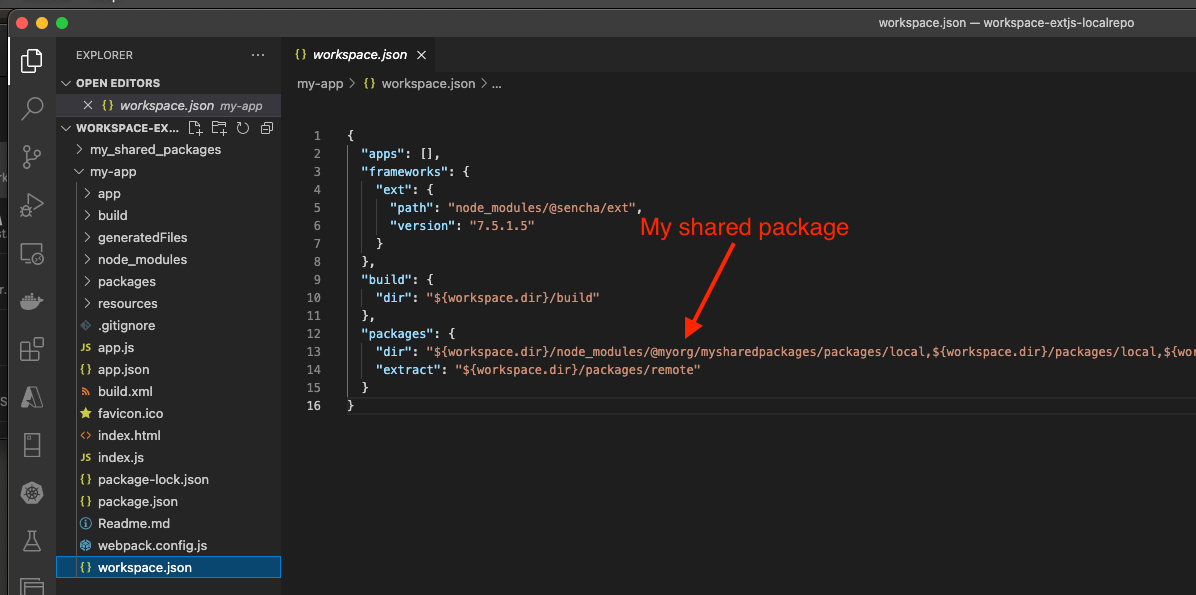The width and height of the screenshot is (1196, 595).
Task: Open Explorer's Views and More Actions menu
Action: [258, 55]
